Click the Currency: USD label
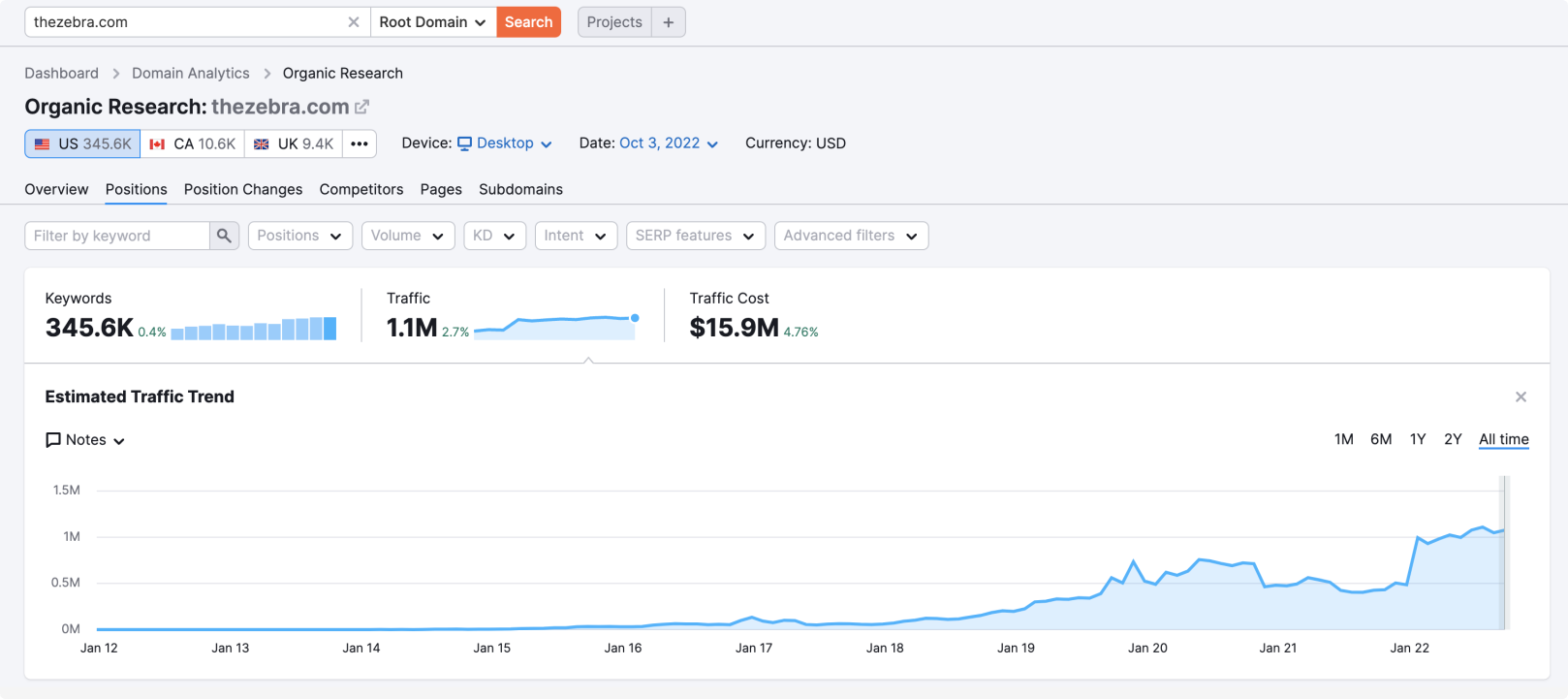This screenshot has height=699, width=1568. pos(796,143)
